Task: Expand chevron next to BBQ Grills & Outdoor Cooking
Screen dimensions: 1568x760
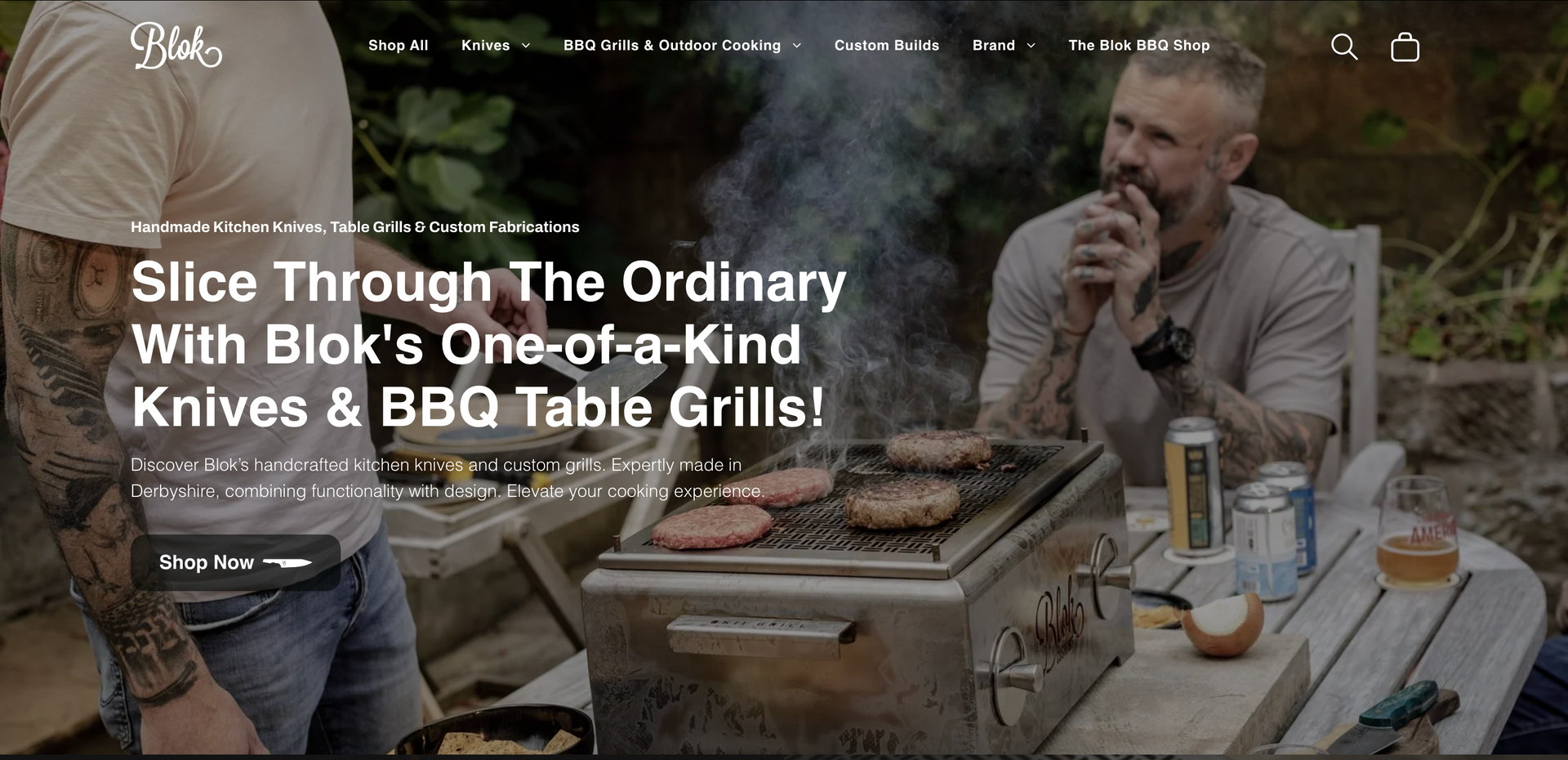Action: point(797,46)
